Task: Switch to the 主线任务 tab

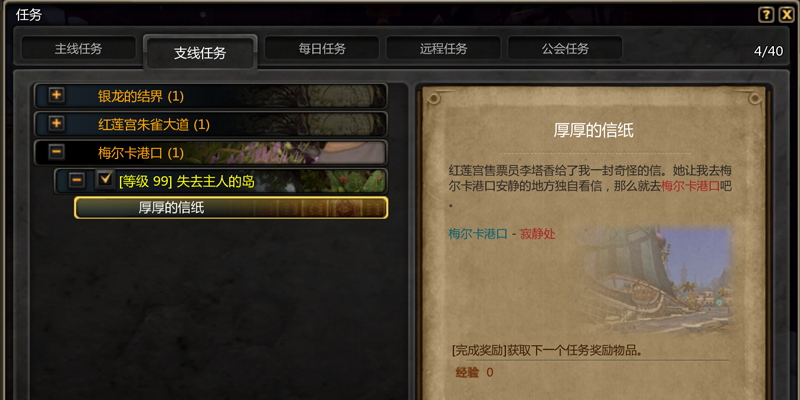Action: (x=79, y=48)
